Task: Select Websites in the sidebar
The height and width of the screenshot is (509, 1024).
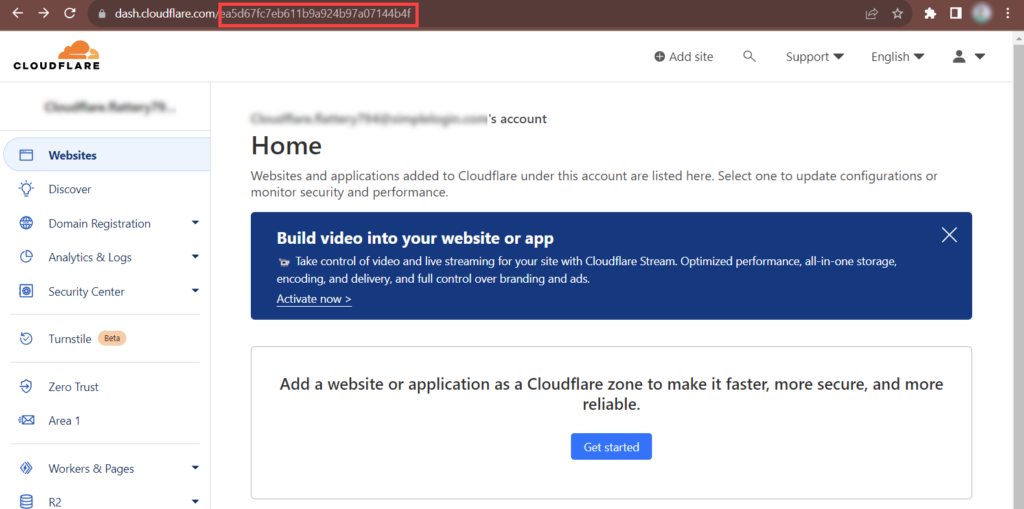Action: click(107, 156)
